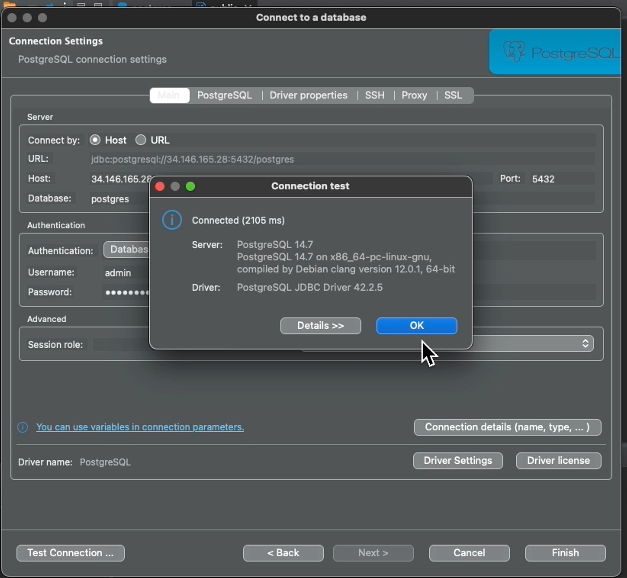The image size is (627, 578).
Task: Open Connection details (name, type, ...)
Action: tap(507, 427)
